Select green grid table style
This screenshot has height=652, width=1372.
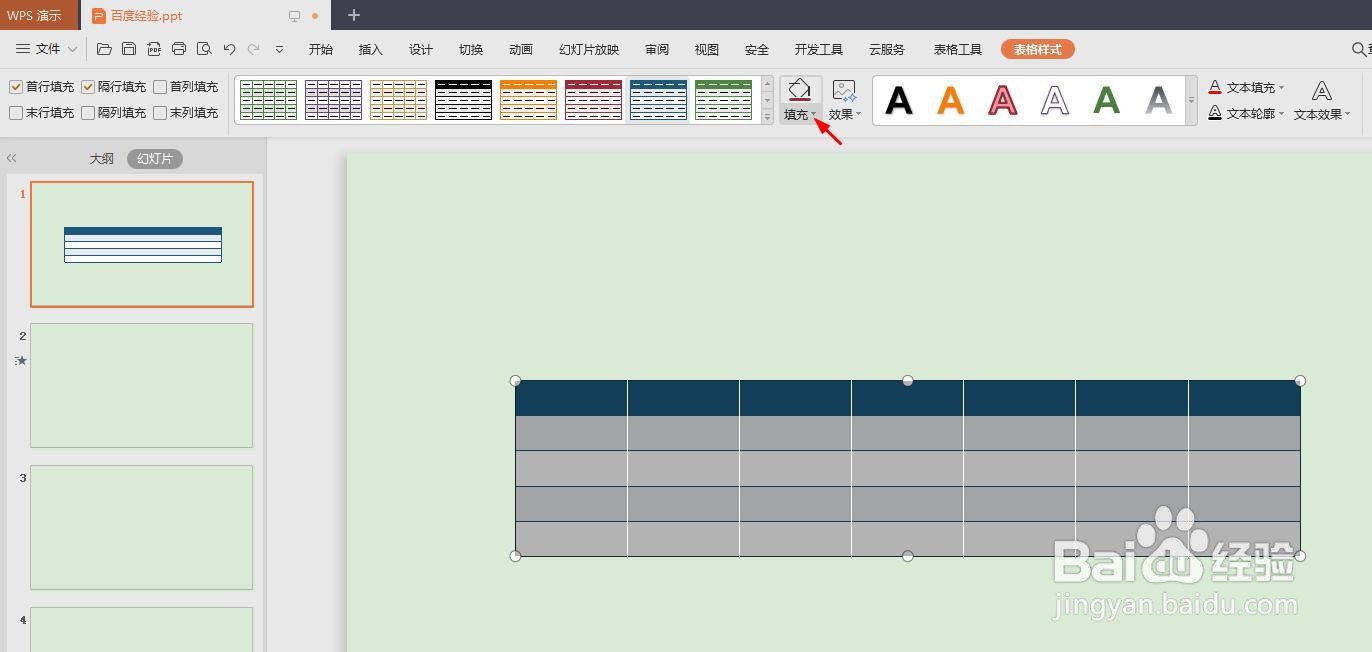269,100
